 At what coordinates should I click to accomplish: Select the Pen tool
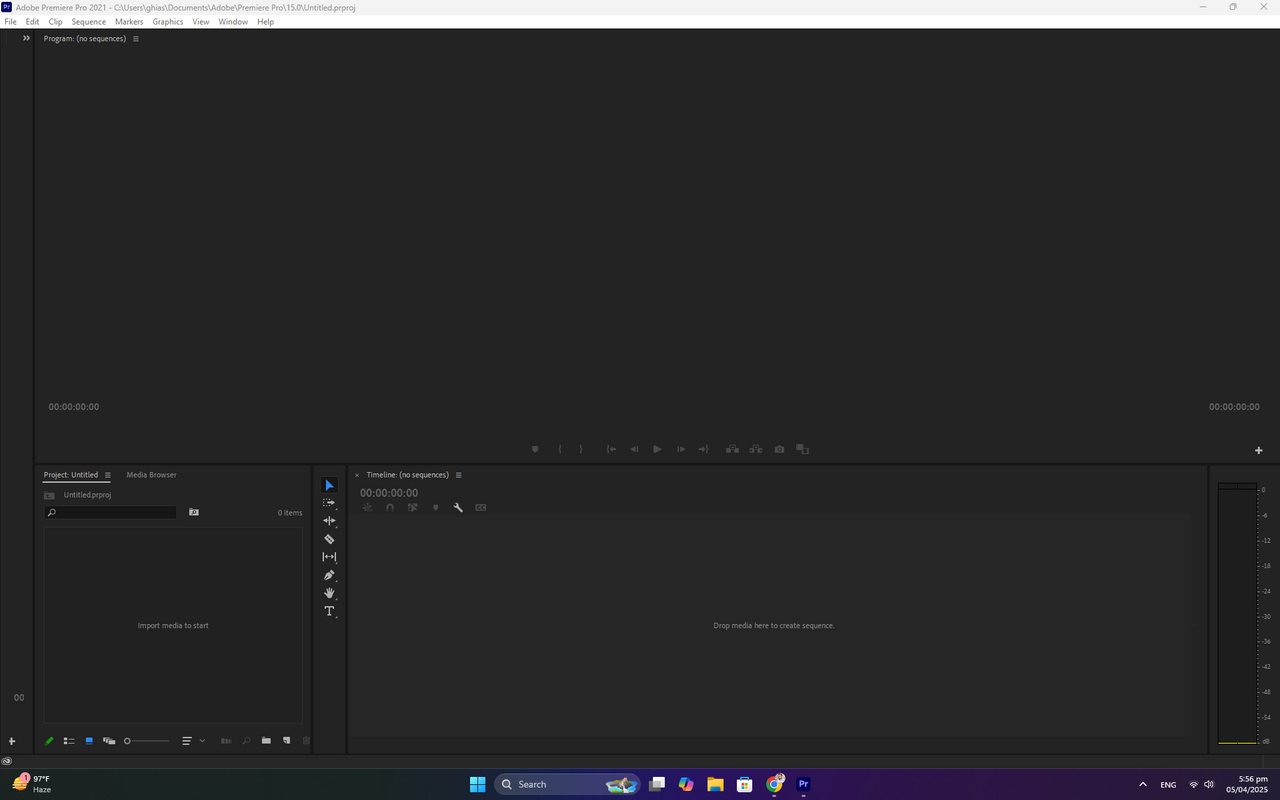(x=329, y=575)
